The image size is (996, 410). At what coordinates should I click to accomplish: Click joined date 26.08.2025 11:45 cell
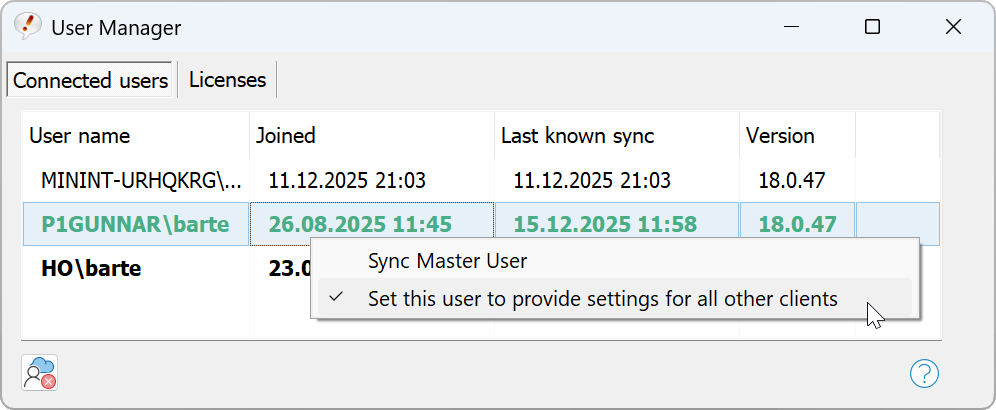pyautogui.click(x=360, y=224)
